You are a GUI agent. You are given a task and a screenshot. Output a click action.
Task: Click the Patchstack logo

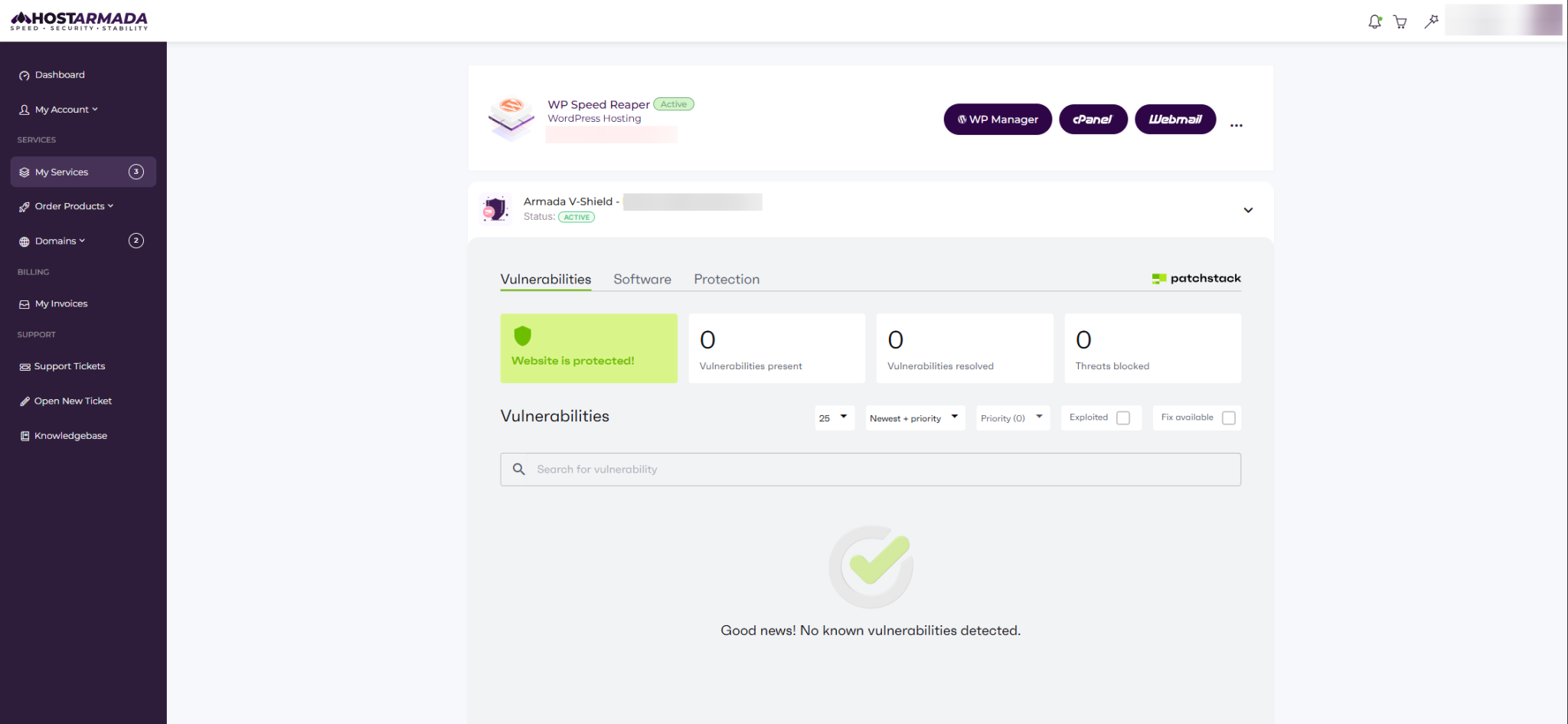1196,279
